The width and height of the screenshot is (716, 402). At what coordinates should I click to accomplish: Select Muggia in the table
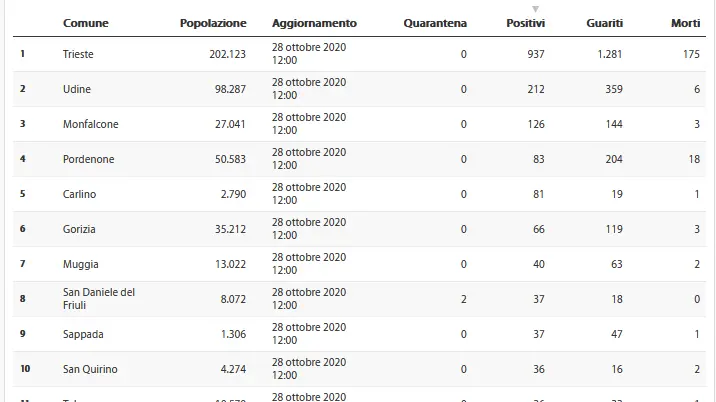pyautogui.click(x=80, y=264)
